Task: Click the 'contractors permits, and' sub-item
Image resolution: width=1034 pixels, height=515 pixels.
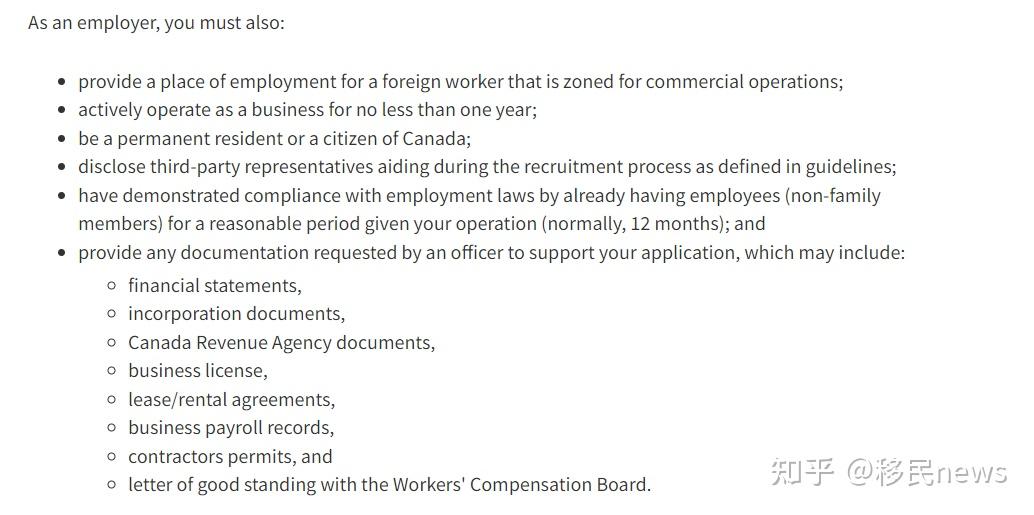Action: coord(230,456)
